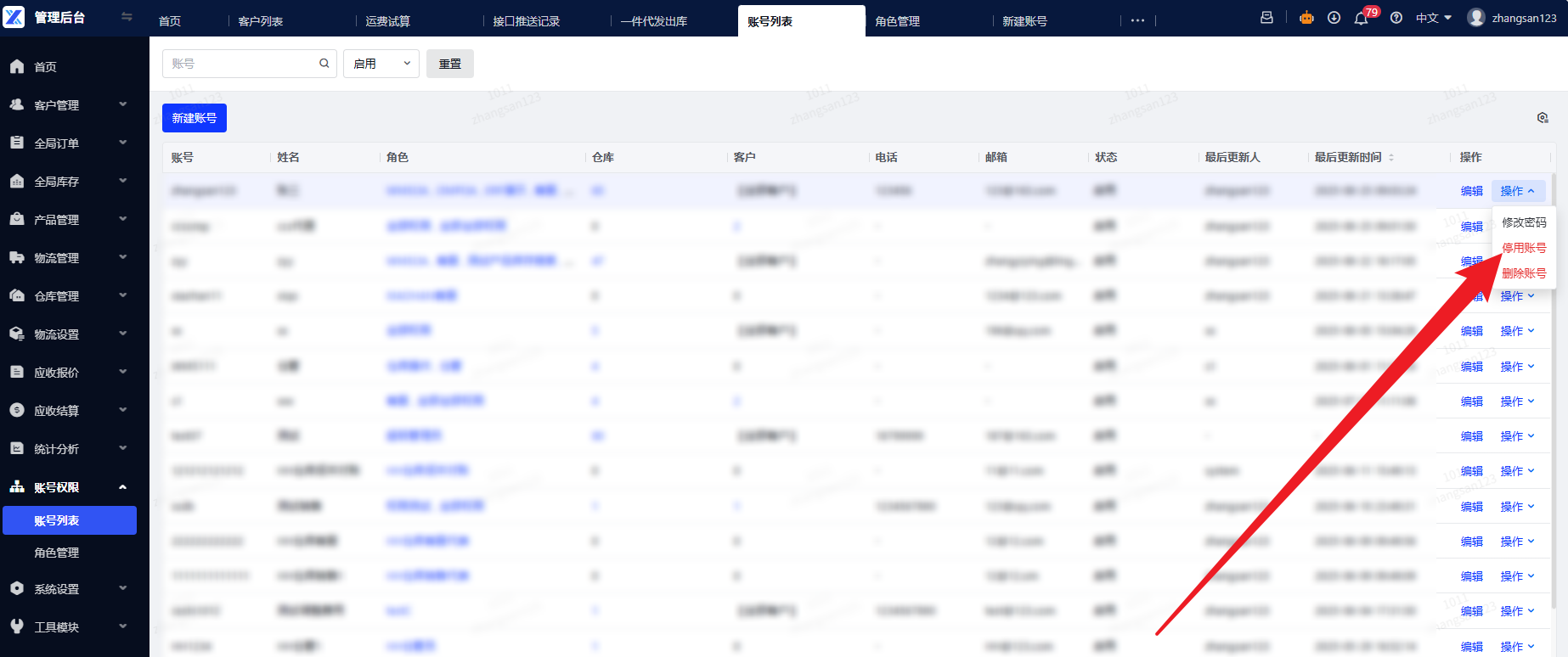
Task: Click the 全局库存 sidebar icon
Action: [17, 181]
